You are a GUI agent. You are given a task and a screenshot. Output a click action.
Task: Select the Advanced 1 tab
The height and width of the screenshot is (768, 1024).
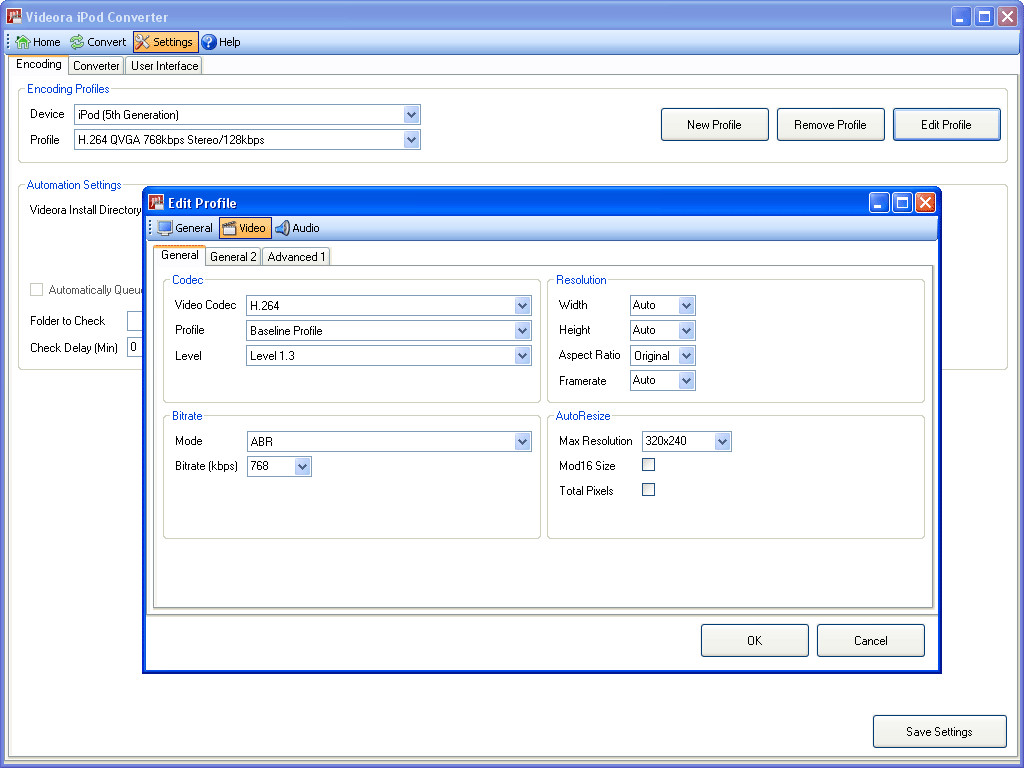[x=296, y=257]
